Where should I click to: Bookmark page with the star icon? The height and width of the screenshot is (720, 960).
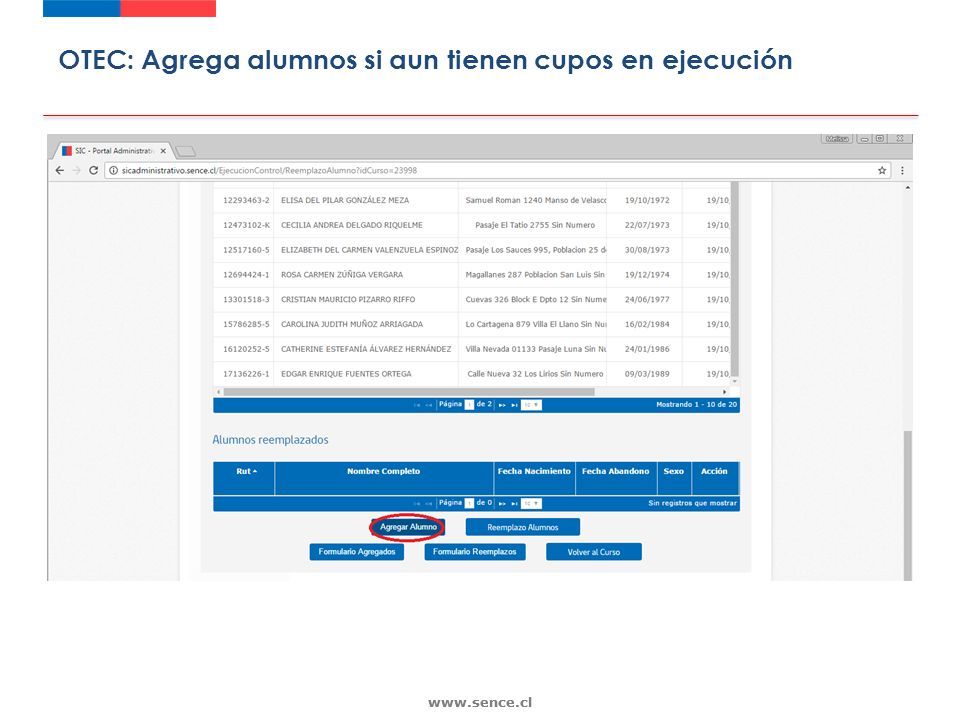click(882, 170)
